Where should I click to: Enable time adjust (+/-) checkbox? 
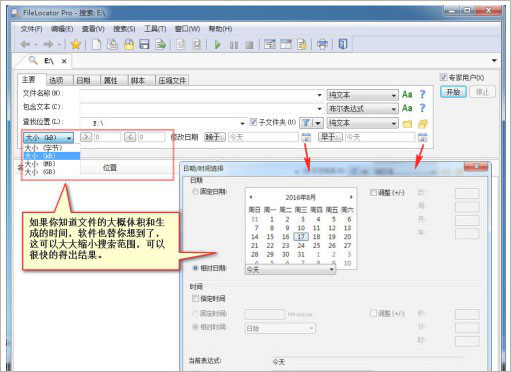tap(373, 313)
